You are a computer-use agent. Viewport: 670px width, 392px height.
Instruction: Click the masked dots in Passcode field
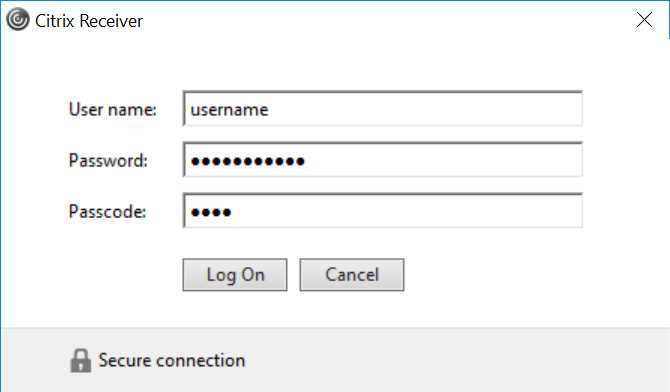[x=211, y=212]
